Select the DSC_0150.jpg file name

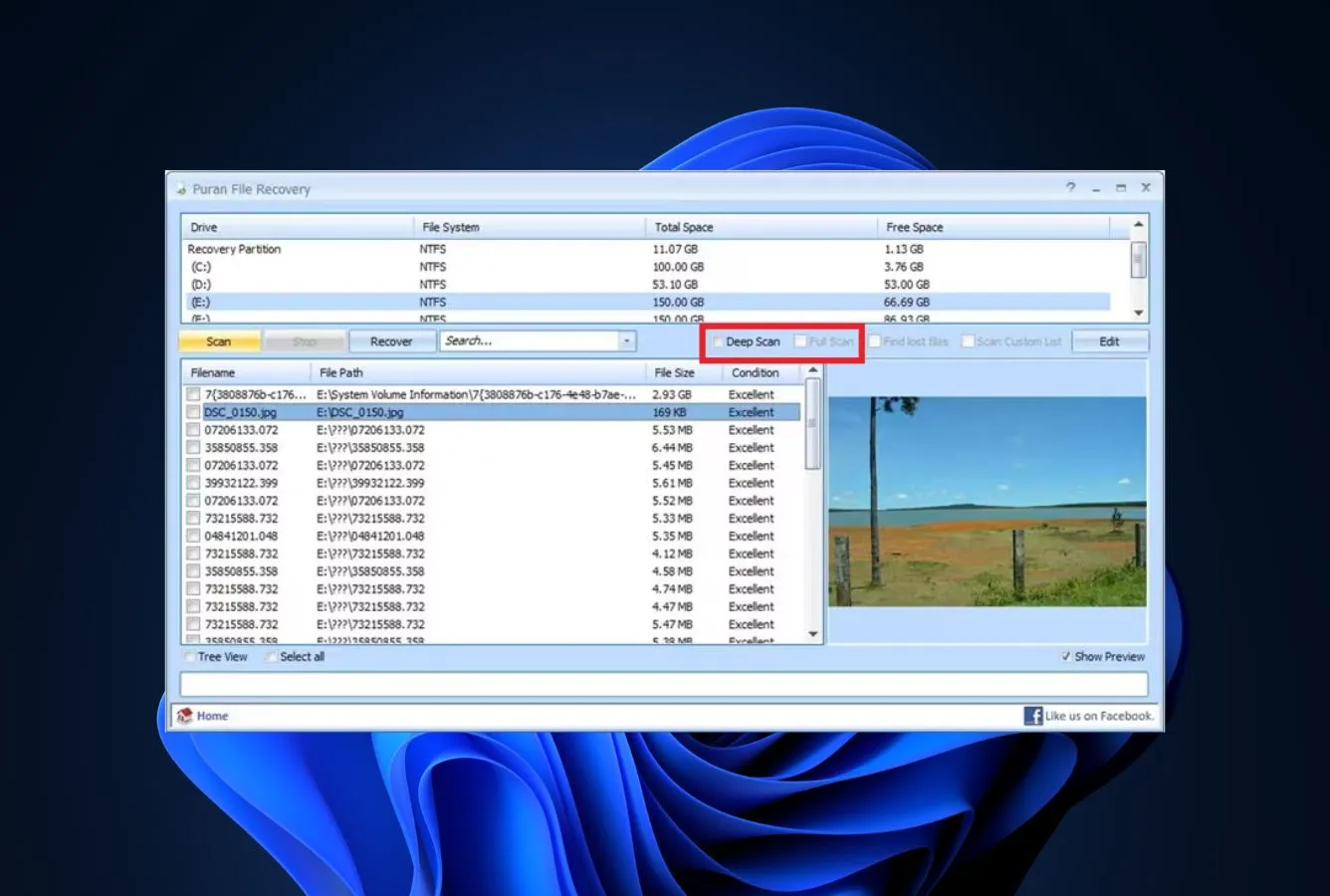[240, 412]
